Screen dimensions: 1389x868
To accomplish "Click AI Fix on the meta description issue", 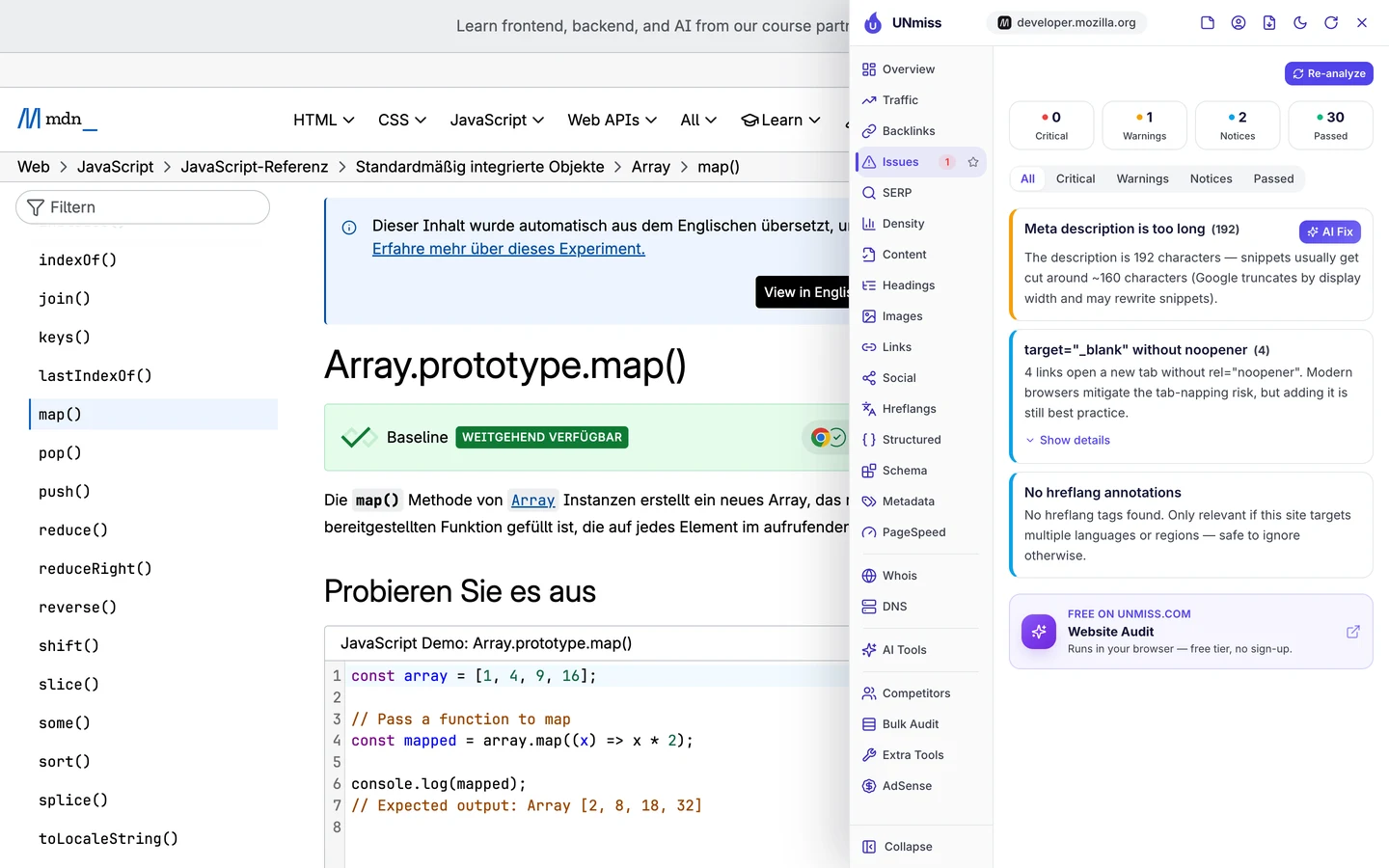I will coord(1330,231).
